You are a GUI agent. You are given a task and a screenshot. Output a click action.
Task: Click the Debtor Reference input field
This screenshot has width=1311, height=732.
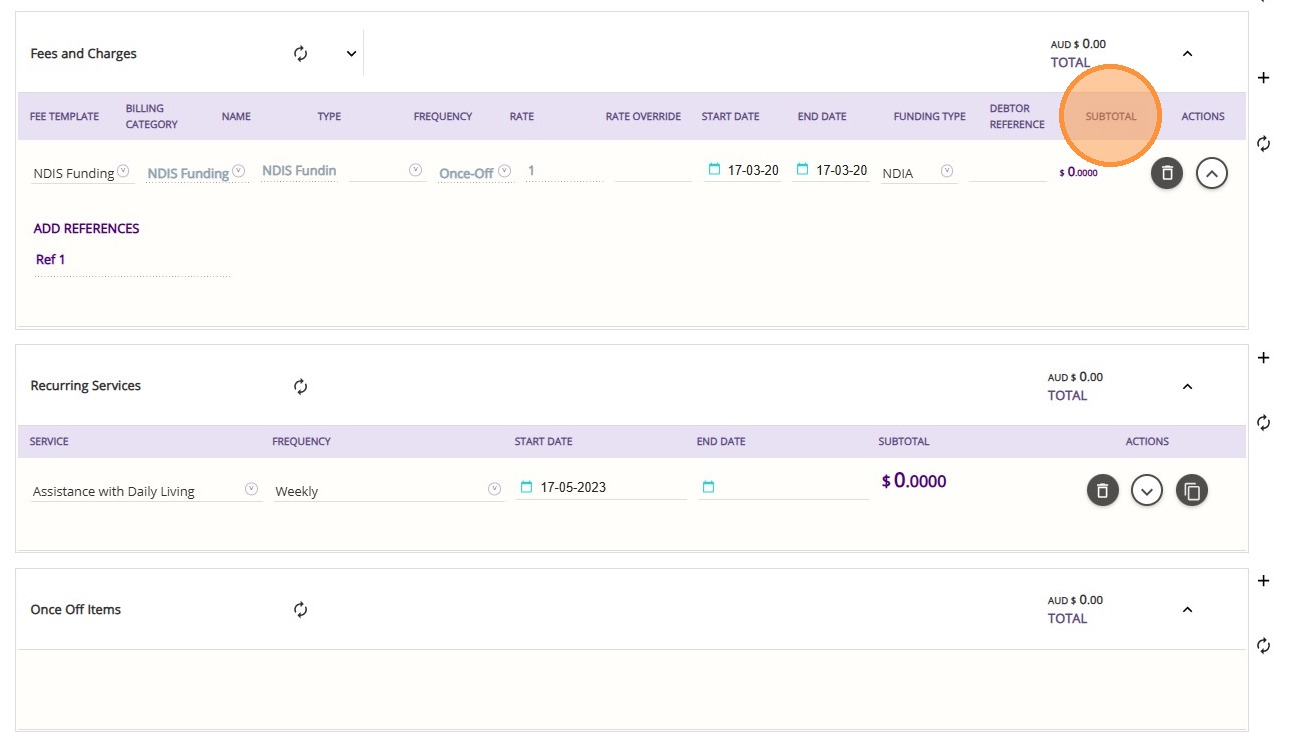pos(1007,171)
